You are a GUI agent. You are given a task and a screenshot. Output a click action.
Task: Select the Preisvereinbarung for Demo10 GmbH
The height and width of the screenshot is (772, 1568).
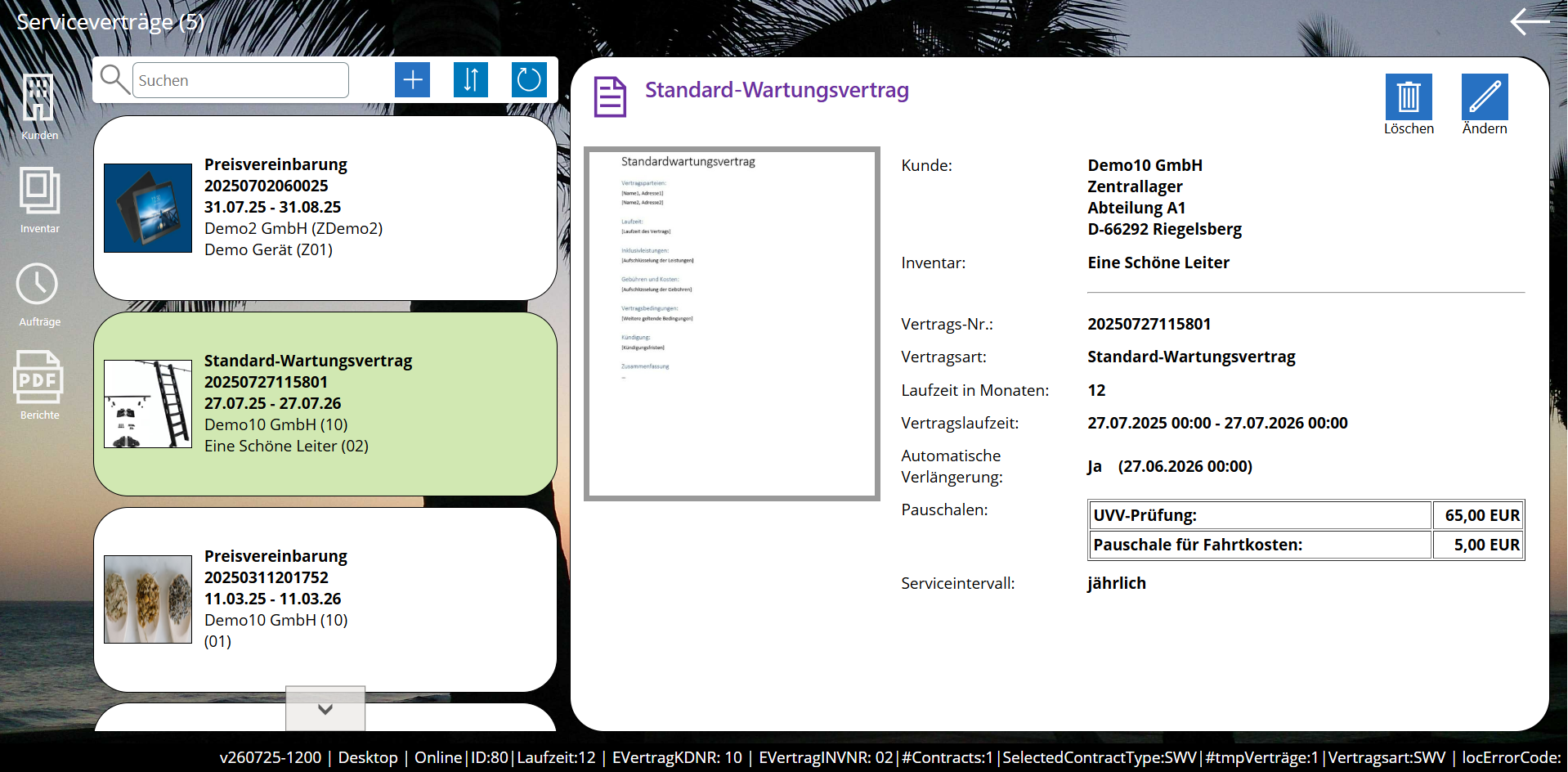(x=325, y=599)
